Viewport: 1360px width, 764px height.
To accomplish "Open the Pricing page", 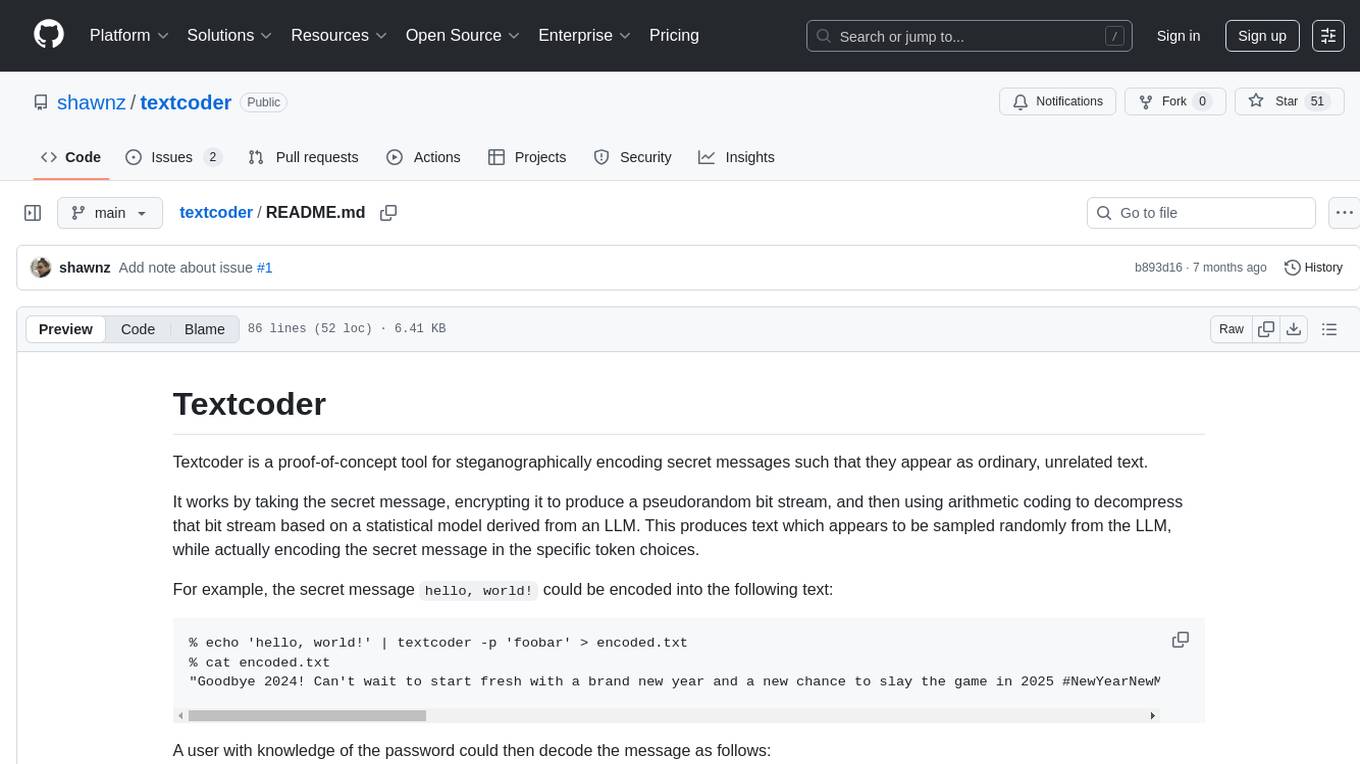I will (x=674, y=35).
